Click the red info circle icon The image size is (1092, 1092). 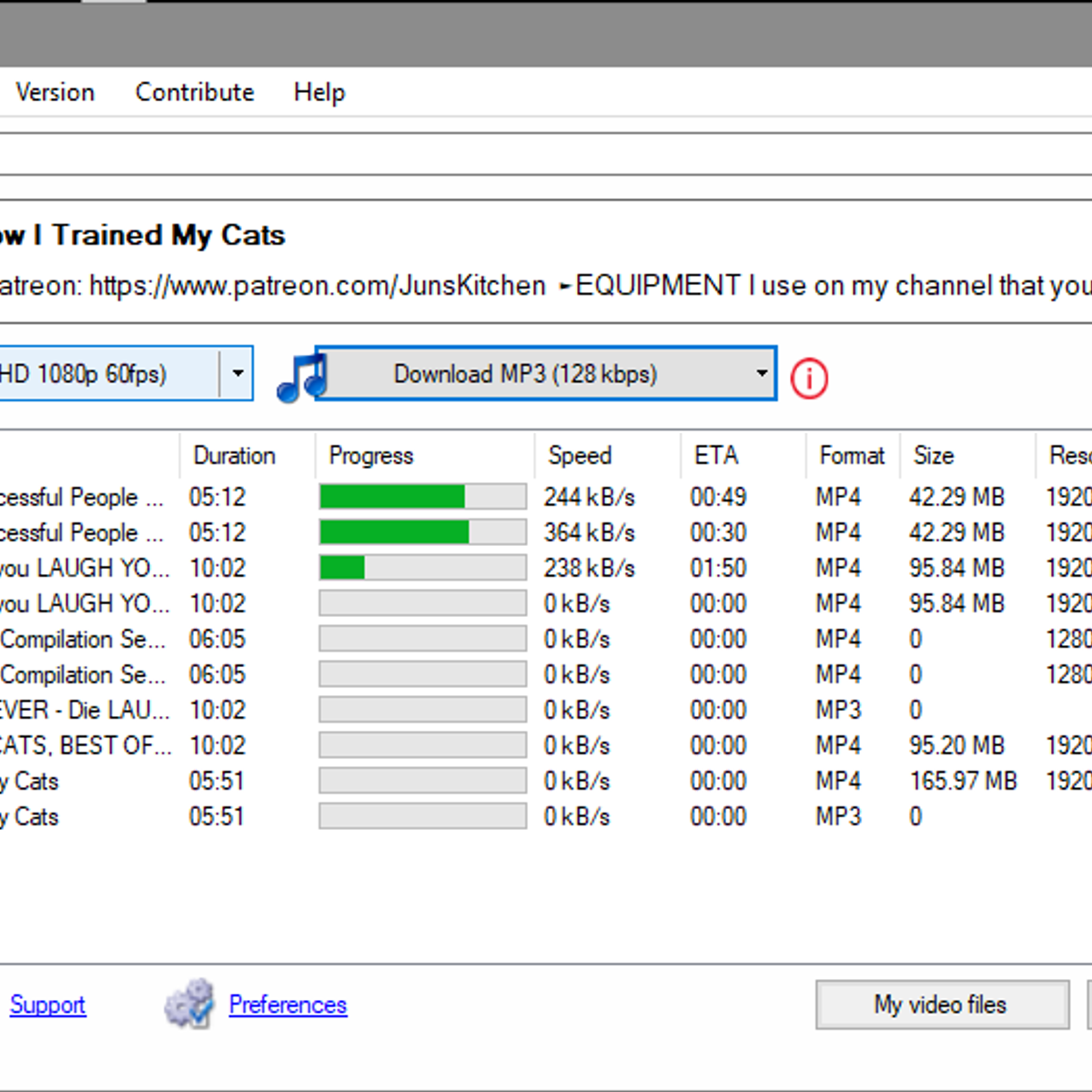click(x=809, y=378)
